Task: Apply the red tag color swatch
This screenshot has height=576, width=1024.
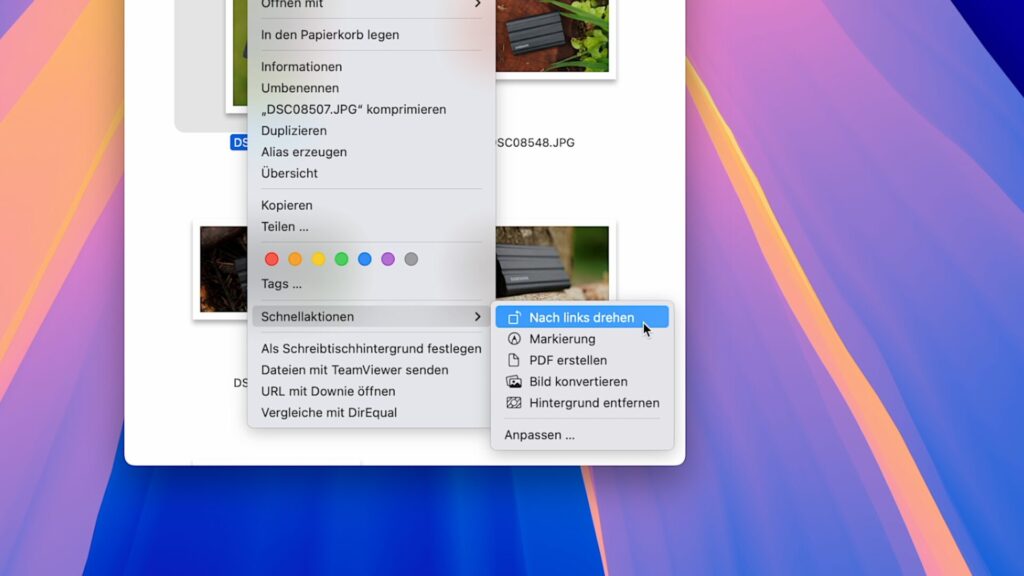Action: (x=272, y=258)
